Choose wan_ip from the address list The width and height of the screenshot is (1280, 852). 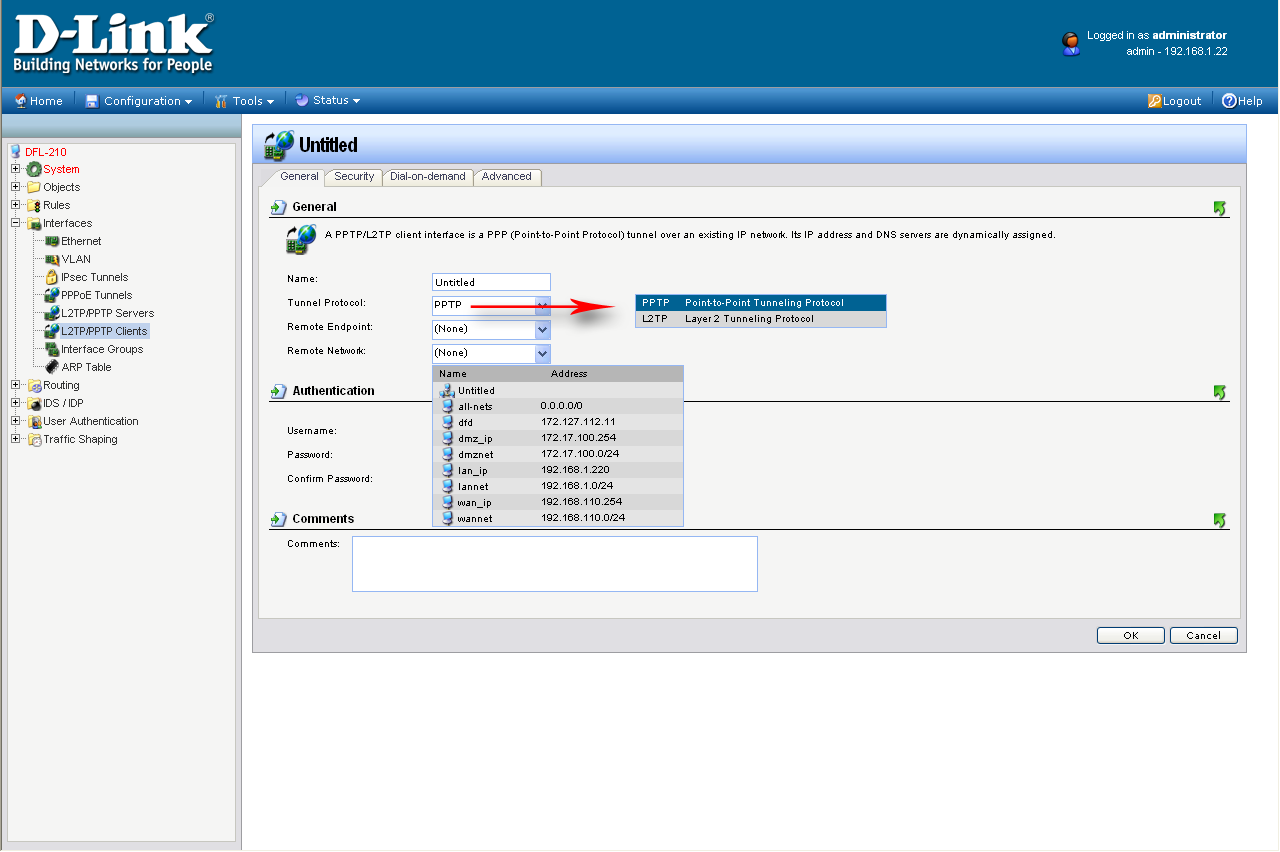click(558, 502)
